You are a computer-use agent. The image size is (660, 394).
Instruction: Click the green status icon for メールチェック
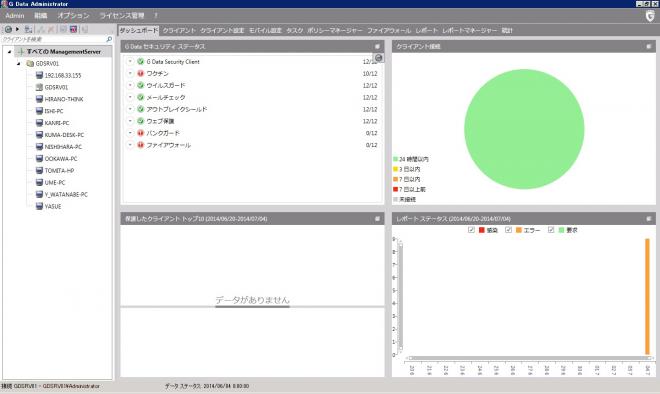click(x=141, y=97)
